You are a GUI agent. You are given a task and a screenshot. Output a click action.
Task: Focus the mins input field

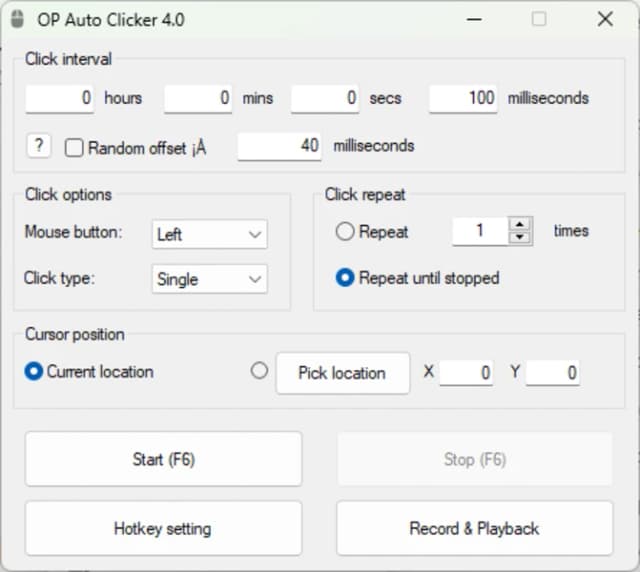tap(198, 98)
